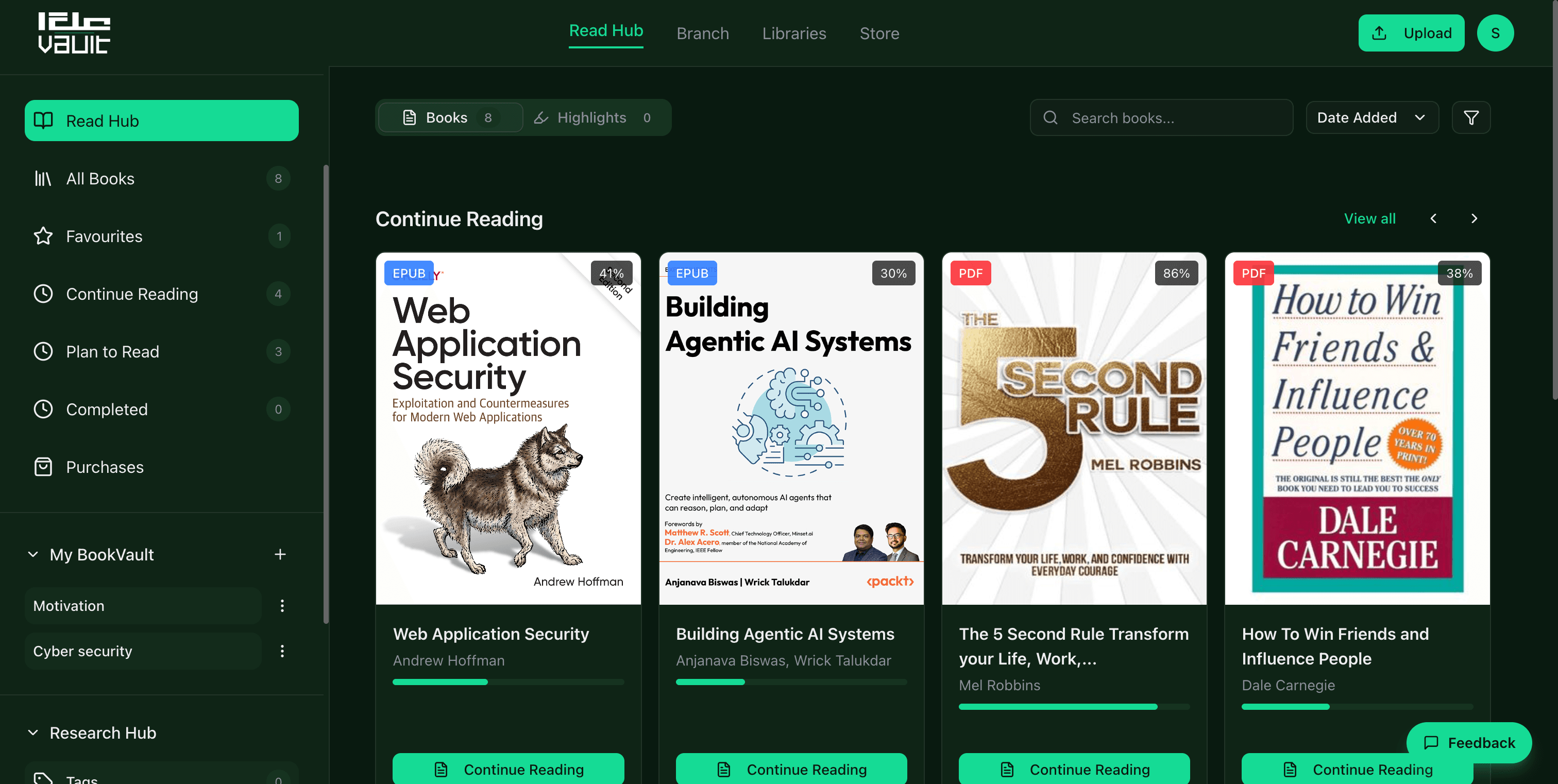Viewport: 1558px width, 784px height.
Task: Open options menu for Motivation collection
Action: [282, 606]
